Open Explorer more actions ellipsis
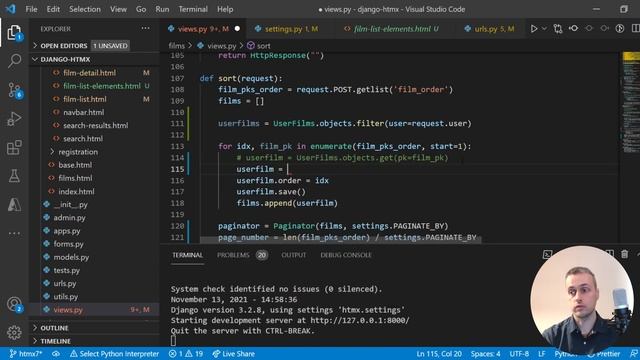The width and height of the screenshot is (640, 360). pos(145,29)
